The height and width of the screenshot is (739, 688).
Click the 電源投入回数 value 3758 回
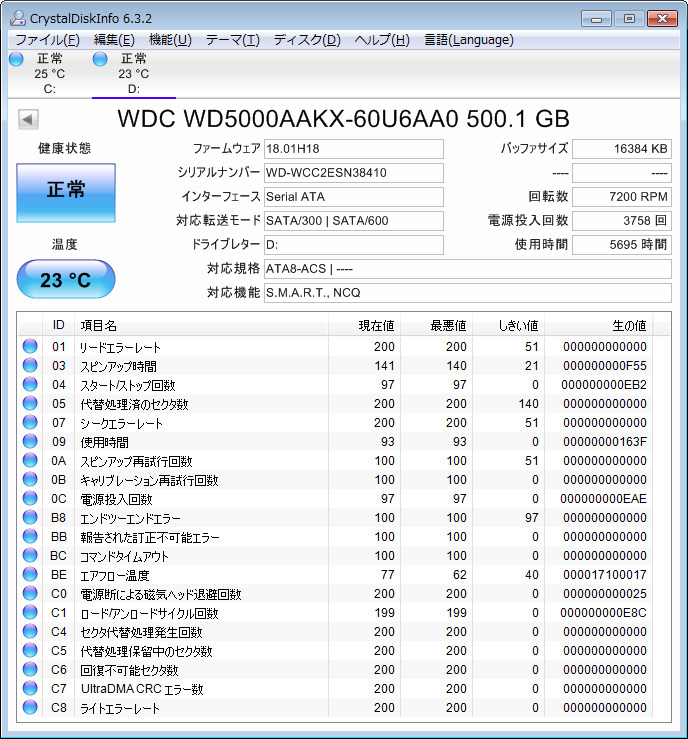622,221
